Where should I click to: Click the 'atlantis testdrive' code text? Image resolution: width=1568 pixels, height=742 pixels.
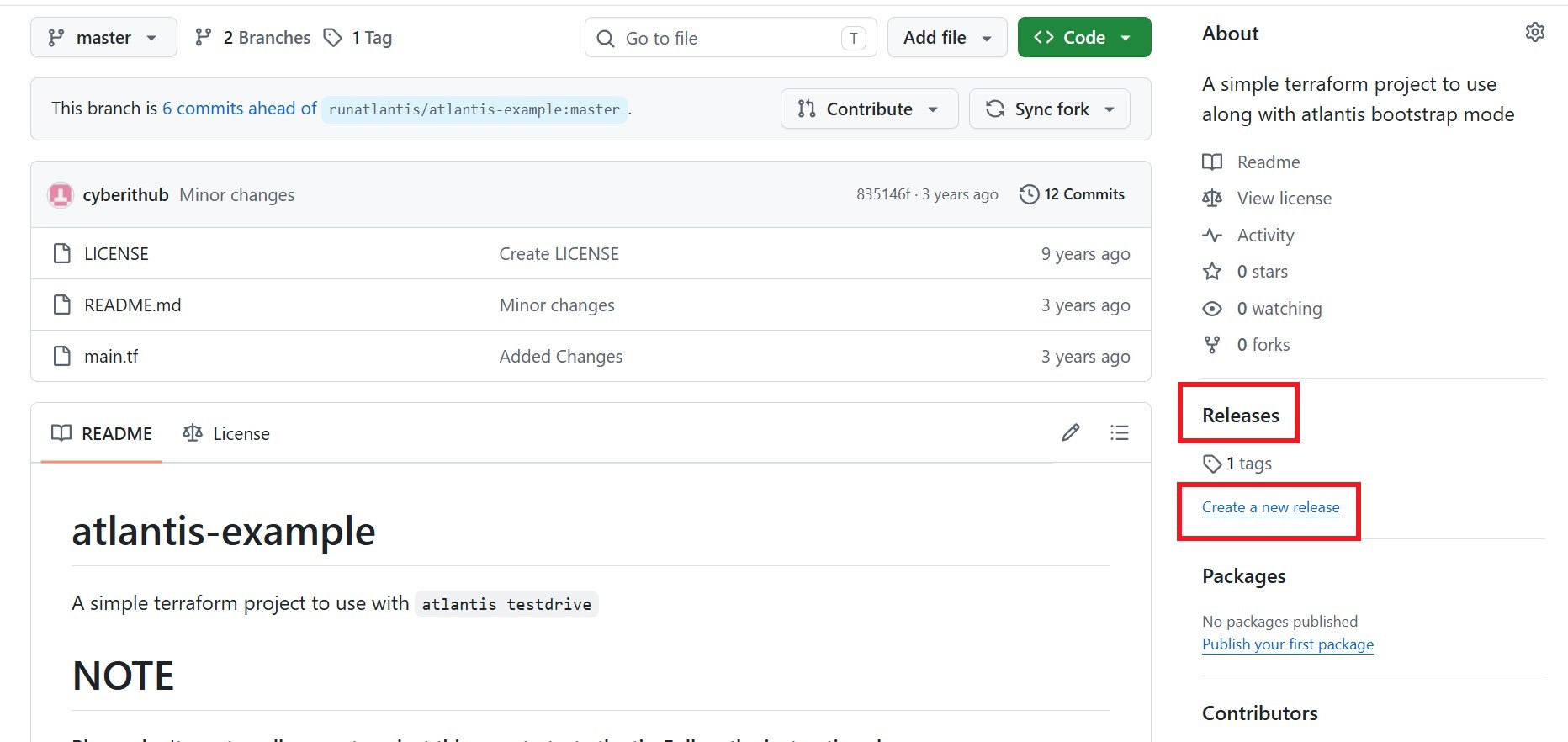506,604
